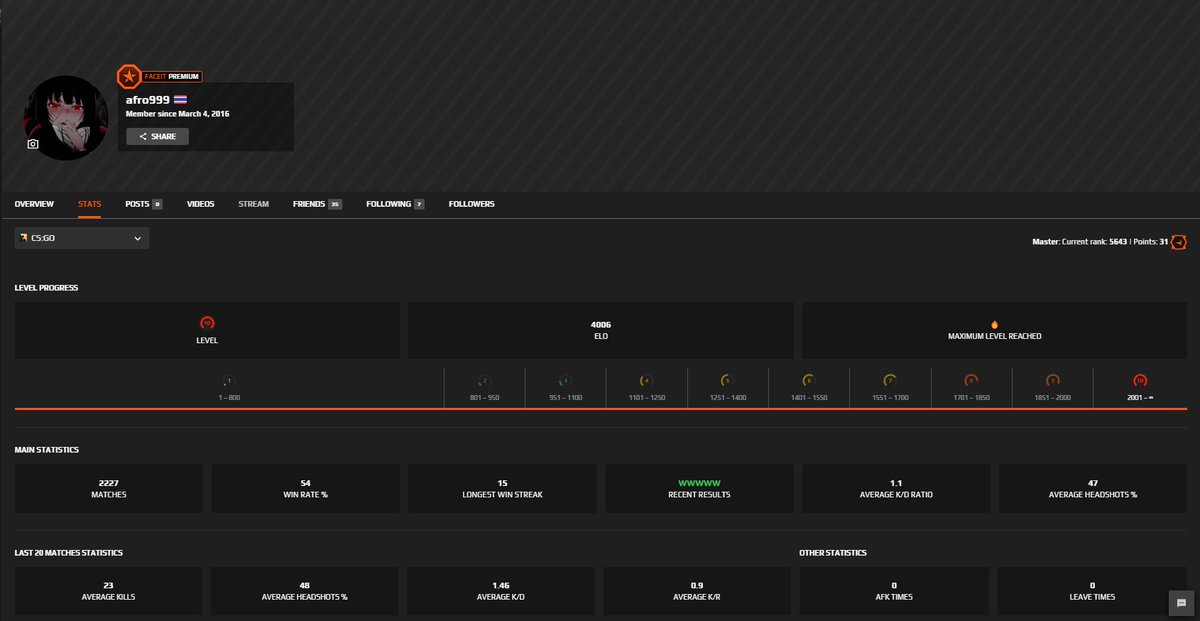Switch to the Overview tab
Screen dimensions: 1200x621
click(x=34, y=204)
